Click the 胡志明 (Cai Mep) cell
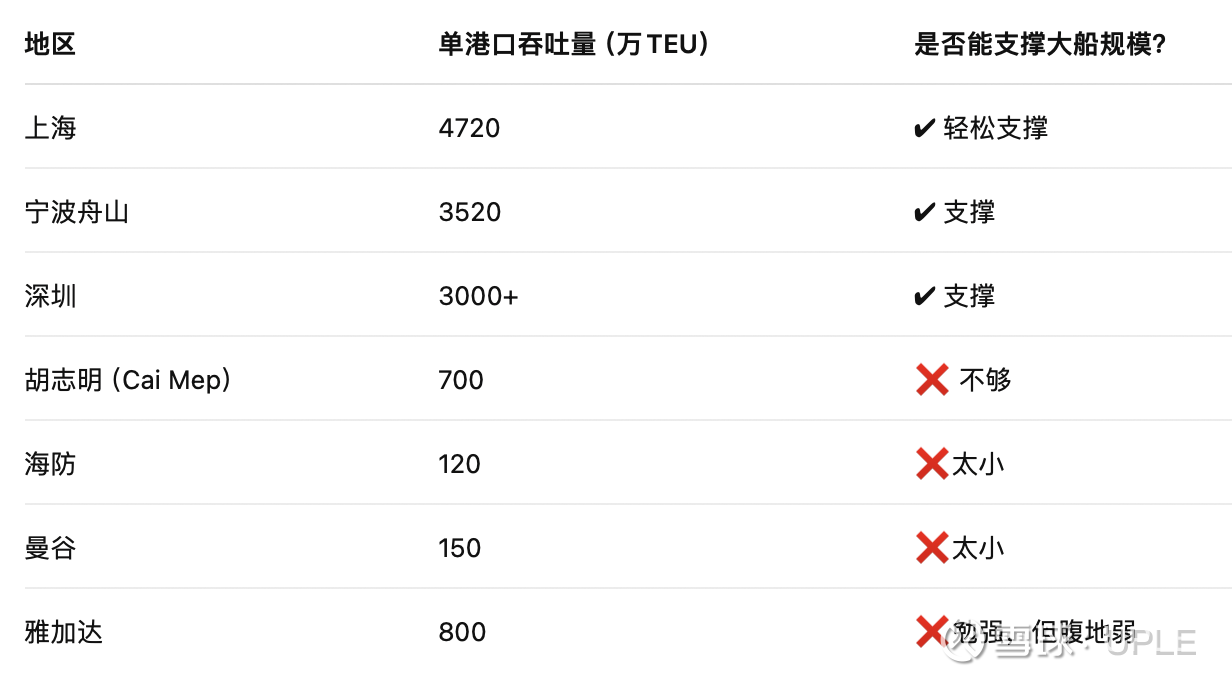The image size is (1232, 680). pos(128,381)
